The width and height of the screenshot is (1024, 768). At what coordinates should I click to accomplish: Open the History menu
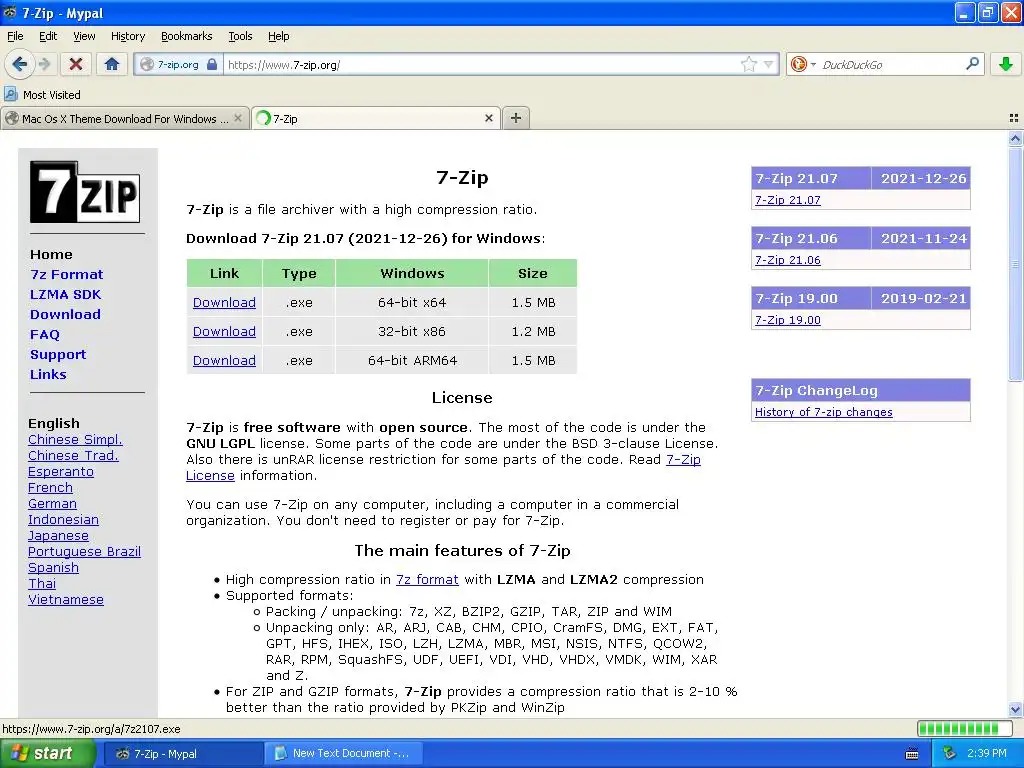[128, 36]
